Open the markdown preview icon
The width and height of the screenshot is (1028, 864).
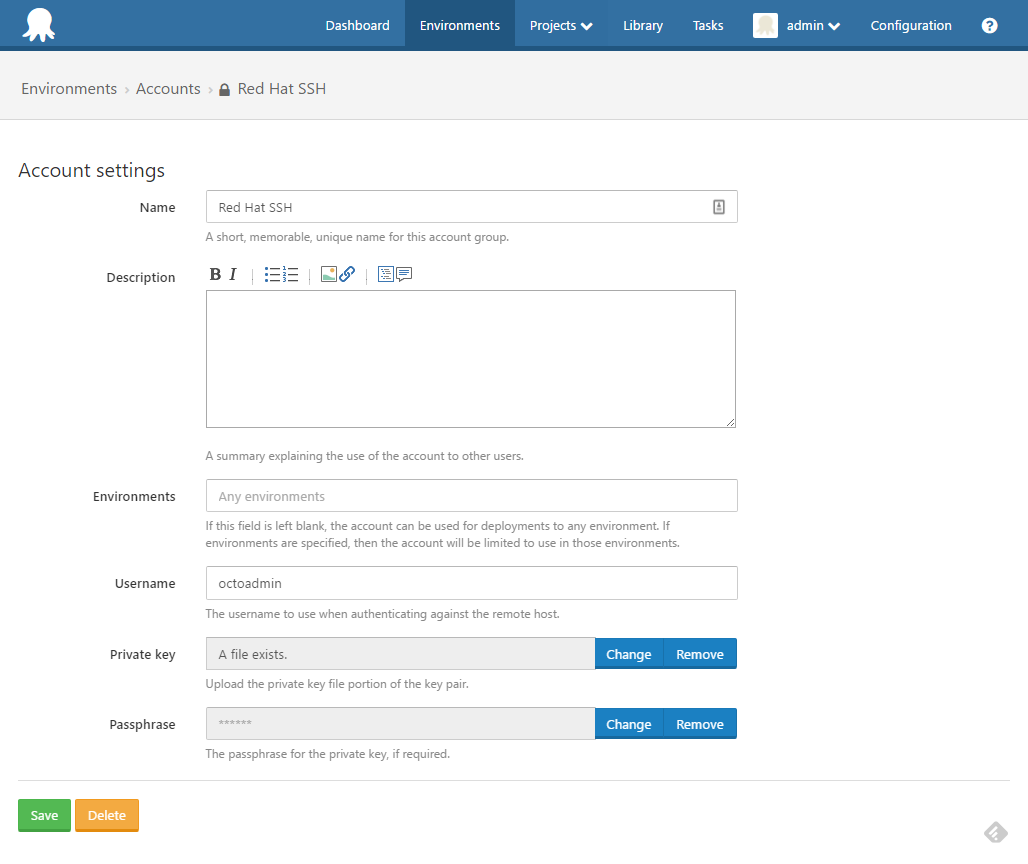pos(385,274)
